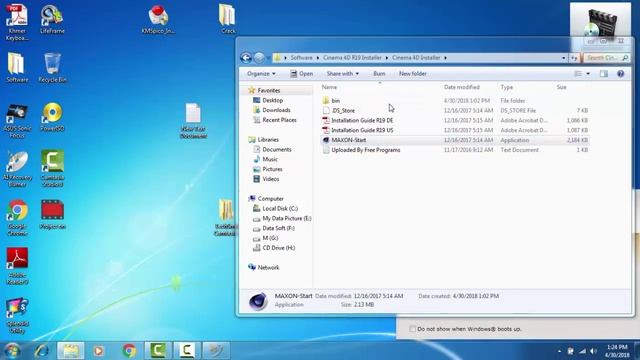Open the Khmer Keyboard PDF desktop icon
The height and width of the screenshot is (360, 640).
[17, 22]
